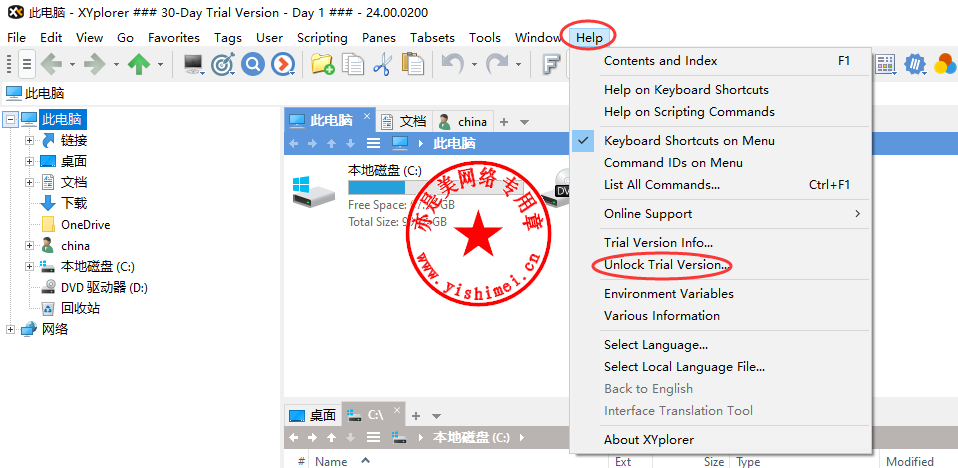This screenshot has height=468, width=958.
Task: Click the Back arrow toolbar icon
Action: [x=51, y=65]
